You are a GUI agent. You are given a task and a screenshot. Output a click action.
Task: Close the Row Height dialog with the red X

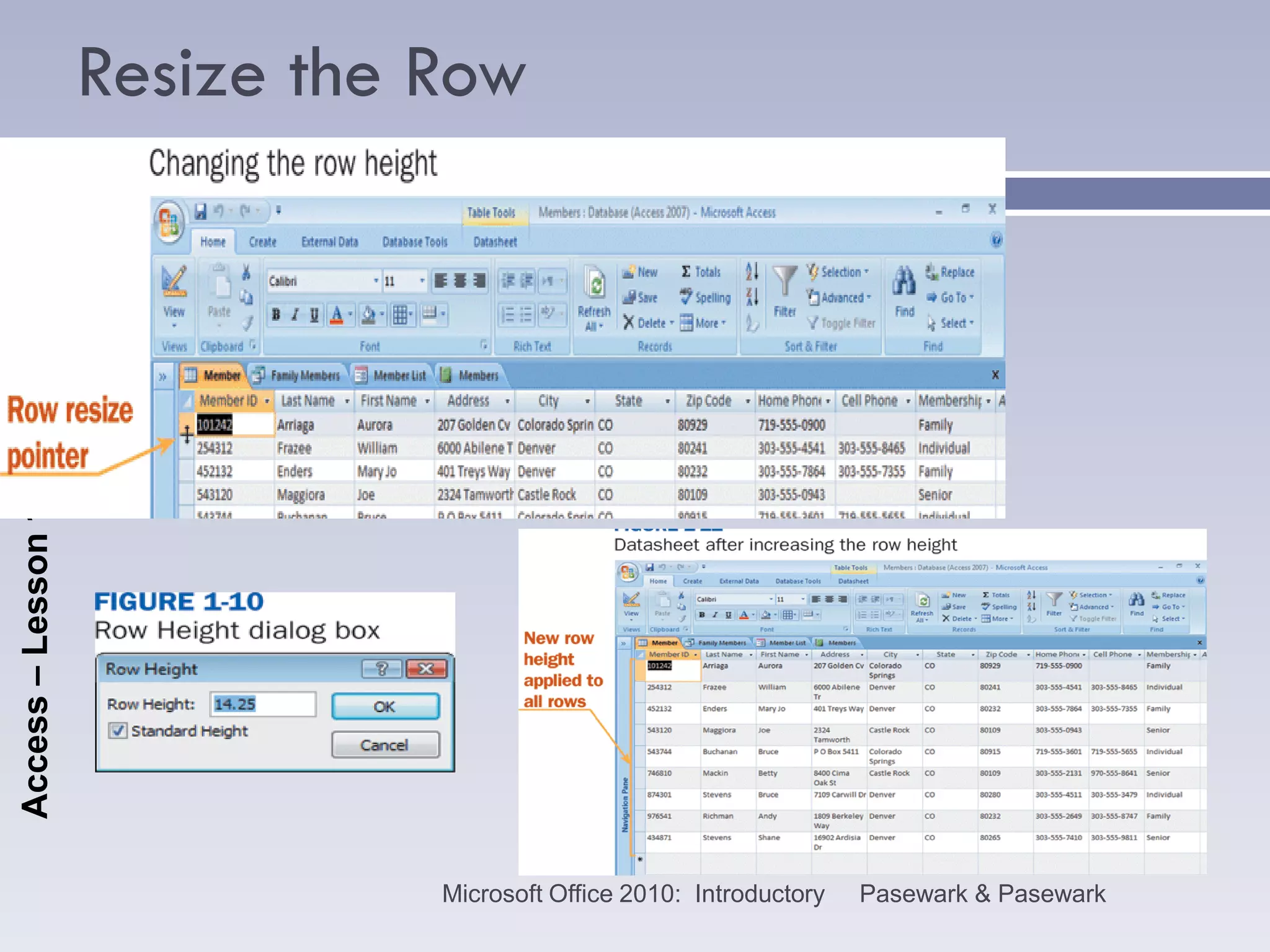(x=425, y=669)
